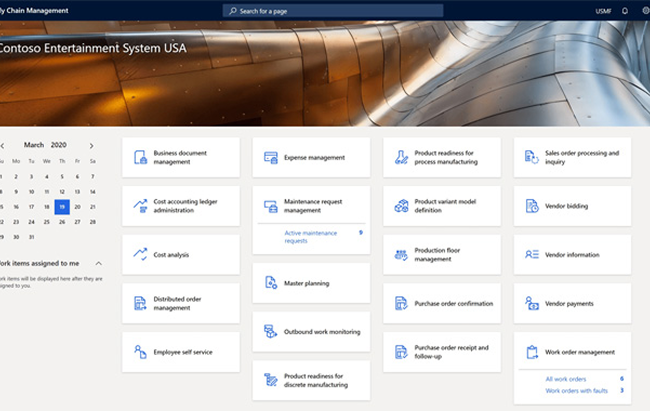The width and height of the screenshot is (650, 411).
Task: Open Work orders with faults link
Action: tap(576, 391)
